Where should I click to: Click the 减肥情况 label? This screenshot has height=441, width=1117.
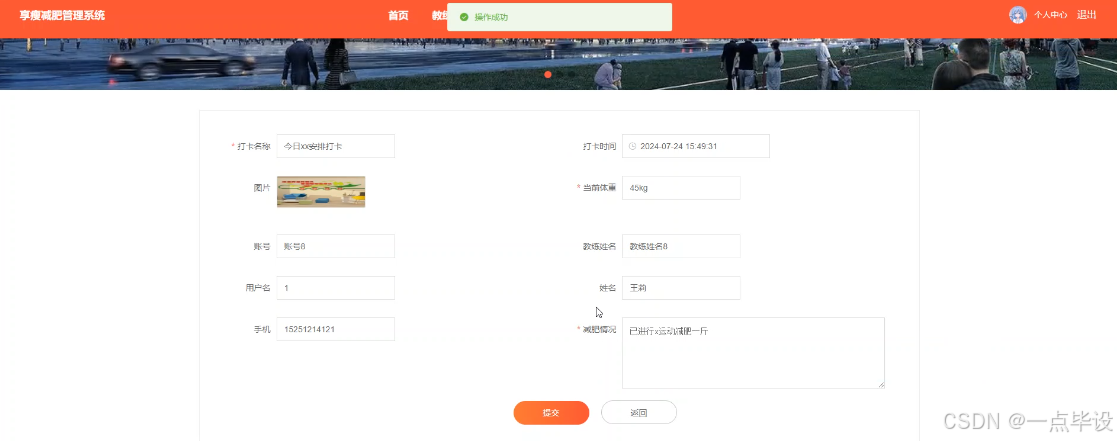[x=599, y=329]
